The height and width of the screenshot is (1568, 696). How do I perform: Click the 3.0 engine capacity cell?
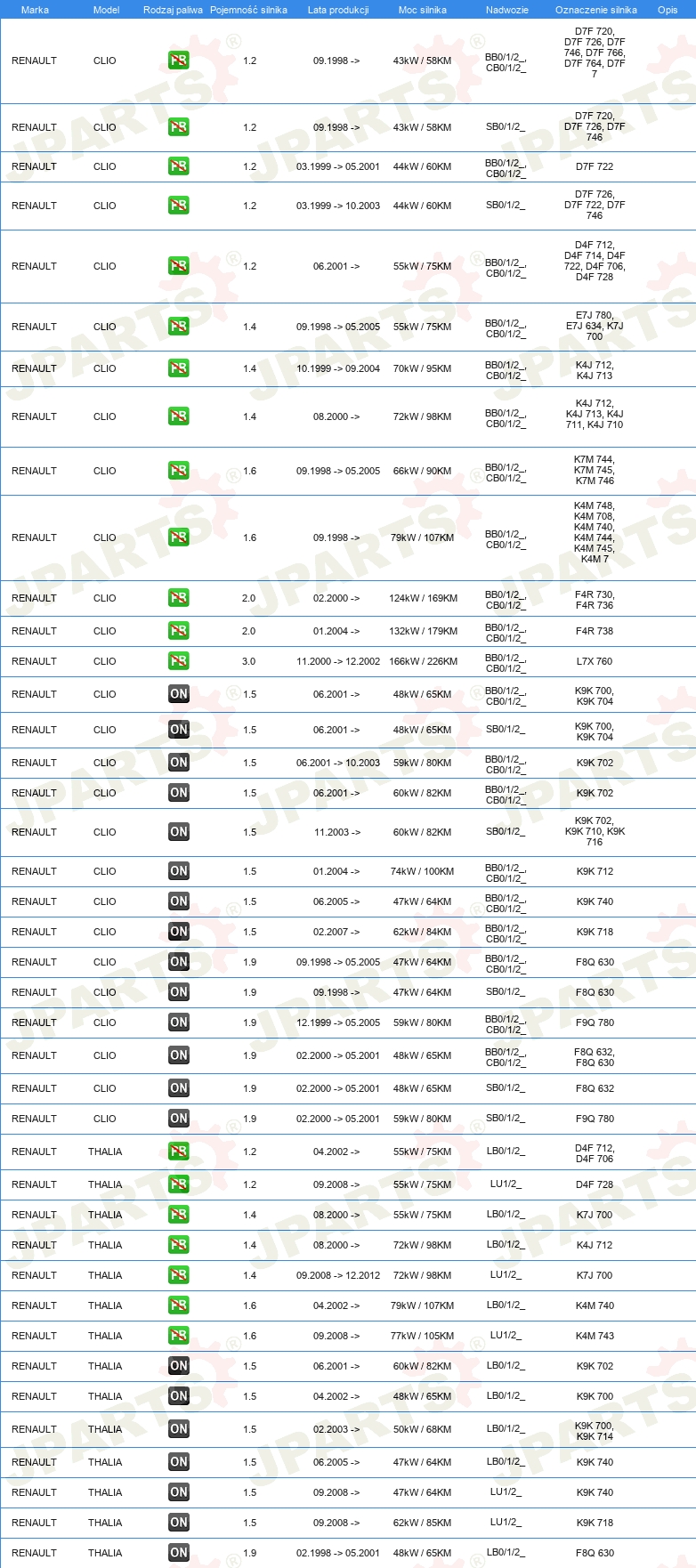point(249,661)
